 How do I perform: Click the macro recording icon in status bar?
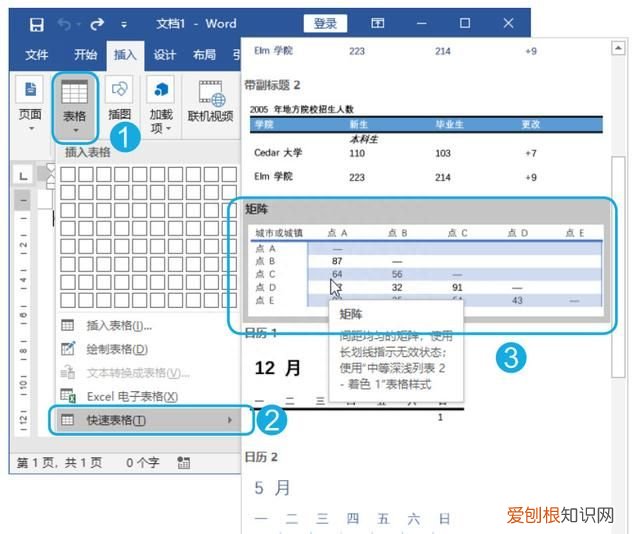184,463
